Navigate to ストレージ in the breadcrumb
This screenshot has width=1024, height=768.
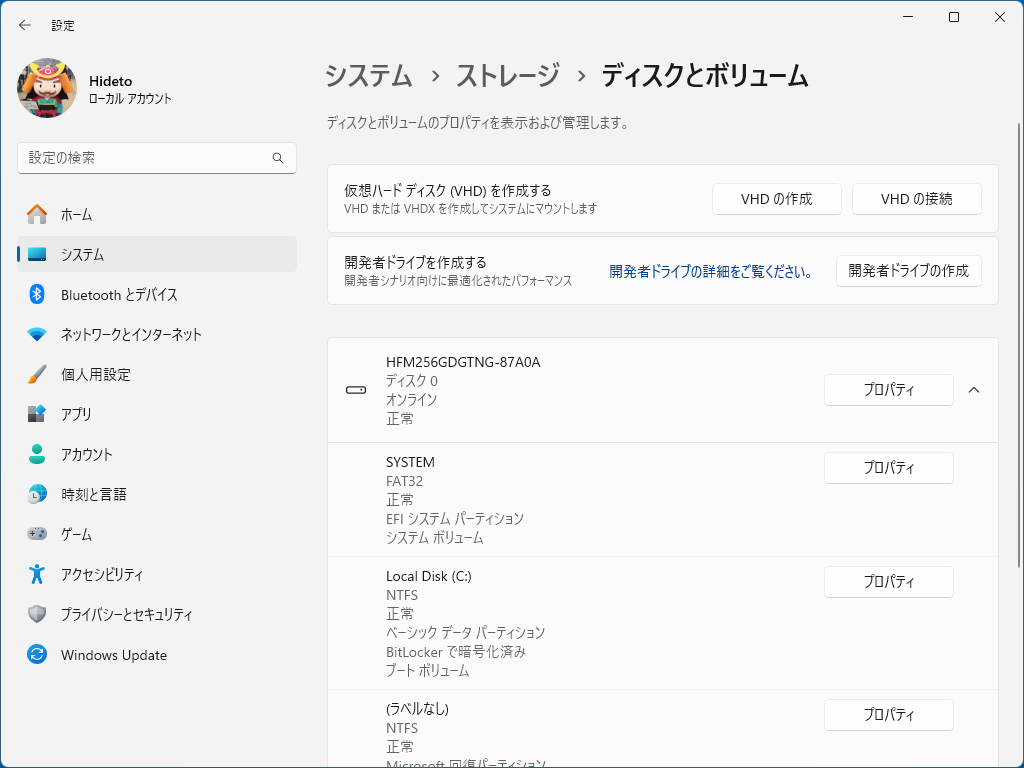click(x=506, y=75)
